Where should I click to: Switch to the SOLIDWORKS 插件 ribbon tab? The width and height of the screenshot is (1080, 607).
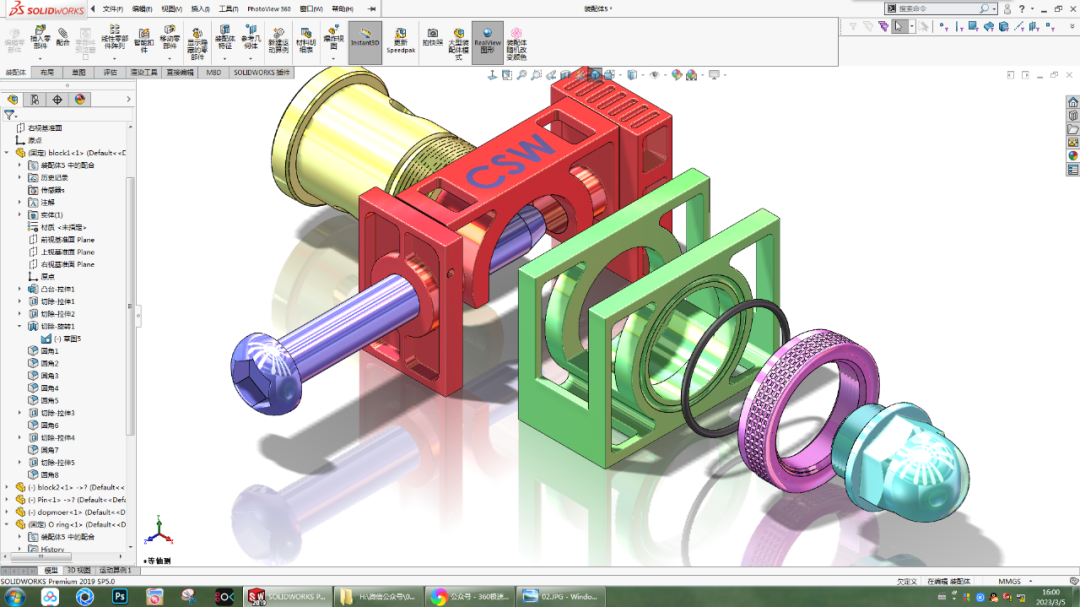point(260,72)
